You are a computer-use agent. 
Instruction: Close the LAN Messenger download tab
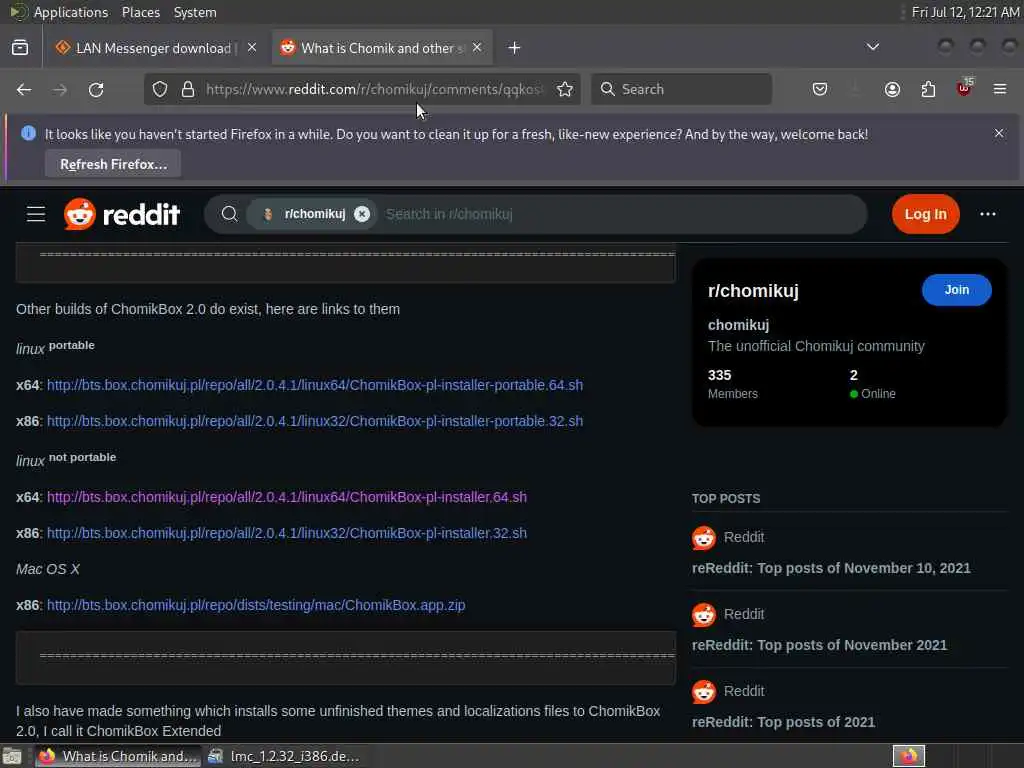[x=252, y=48]
